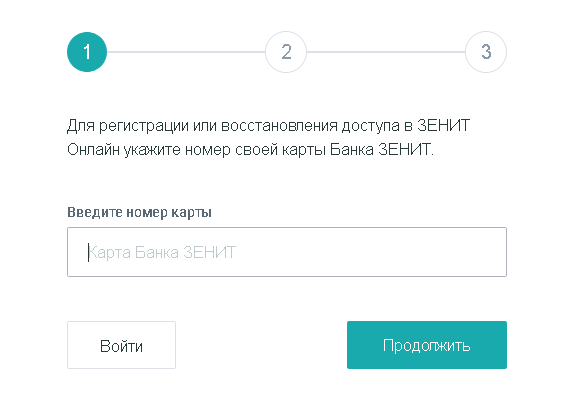579x402 pixels.
Task: Click the teal step 1 circle
Action: tap(87, 52)
